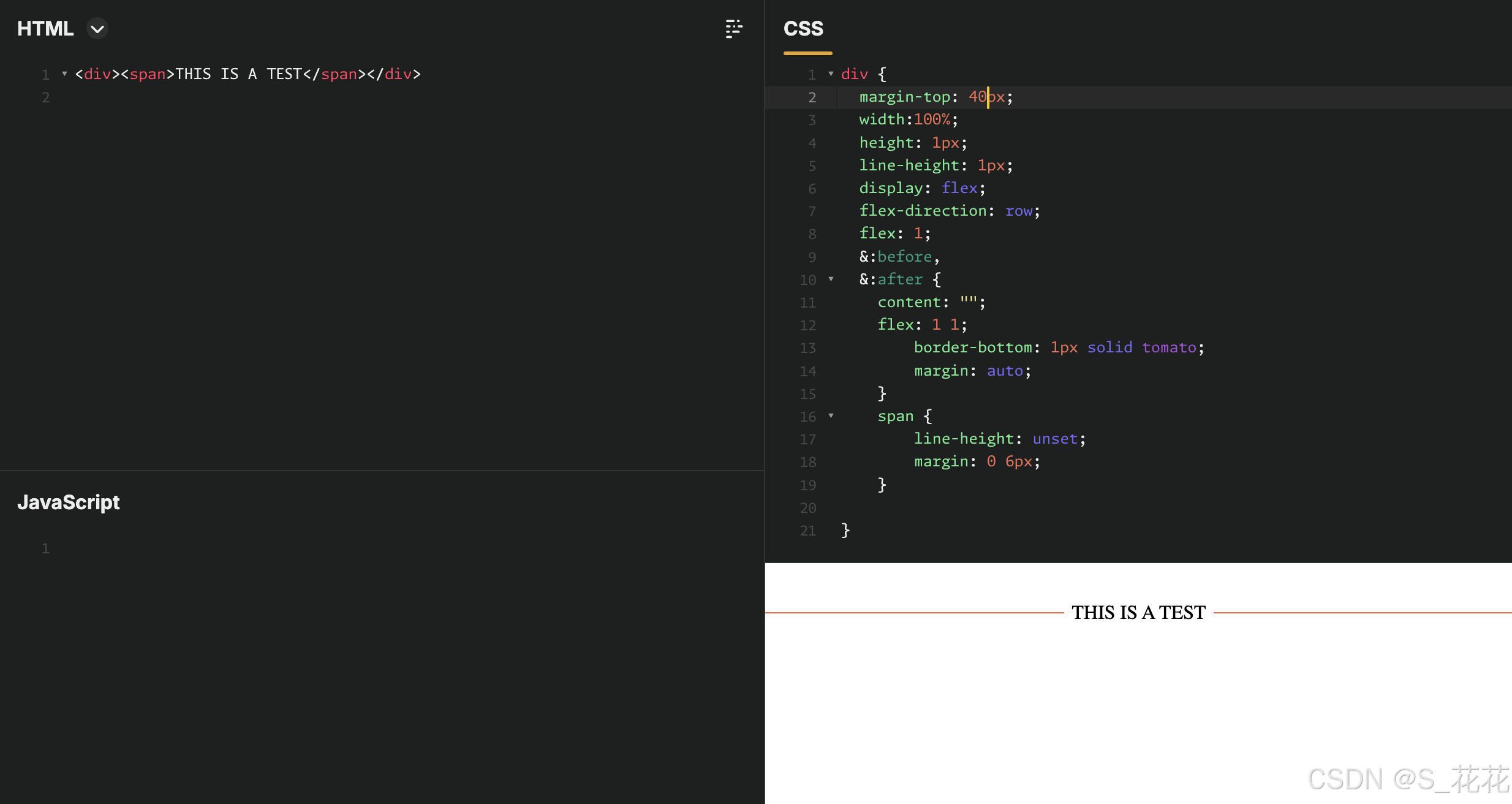
Task: Click the display: flex declaration
Action: 922,188
